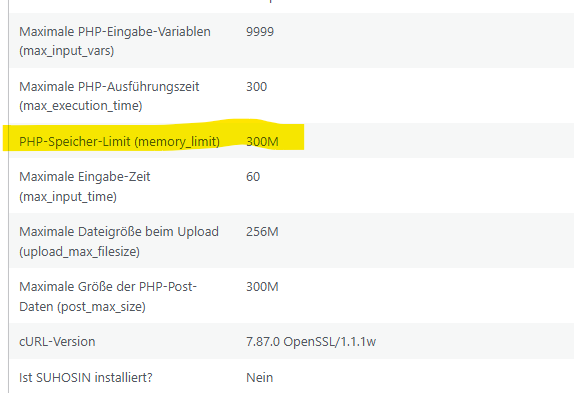Click the (max_input_vars) parameter name text
Viewport: 574px width, 393px height.
(x=67, y=50)
